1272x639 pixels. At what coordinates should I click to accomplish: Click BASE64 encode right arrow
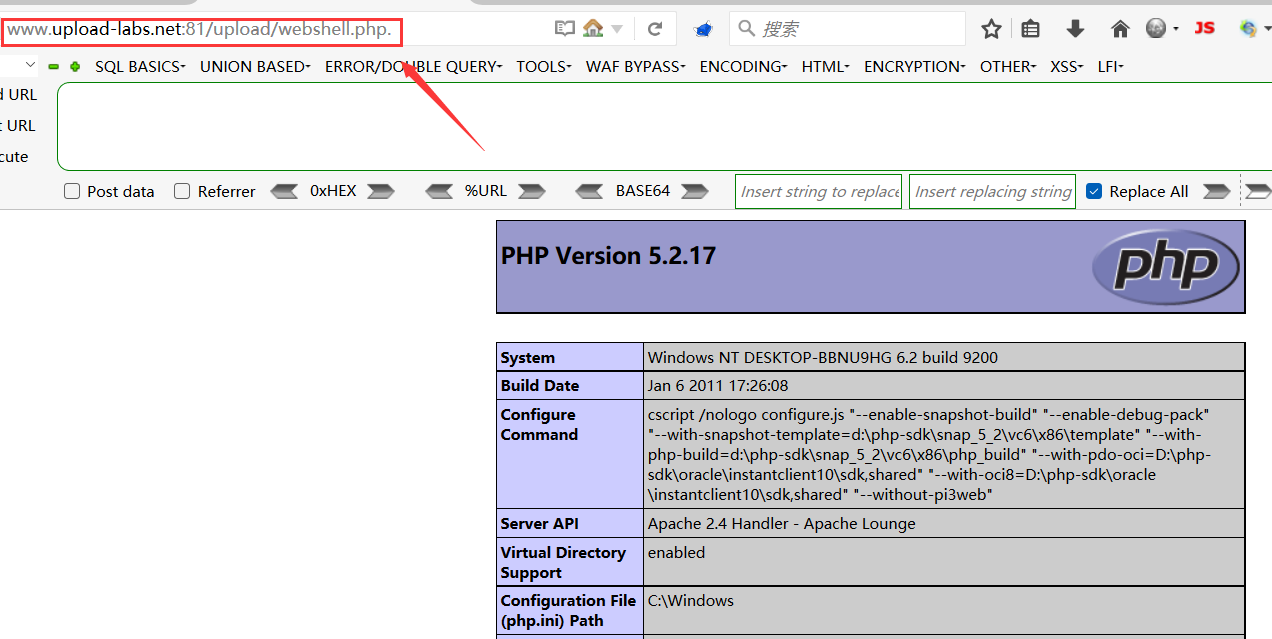point(694,191)
